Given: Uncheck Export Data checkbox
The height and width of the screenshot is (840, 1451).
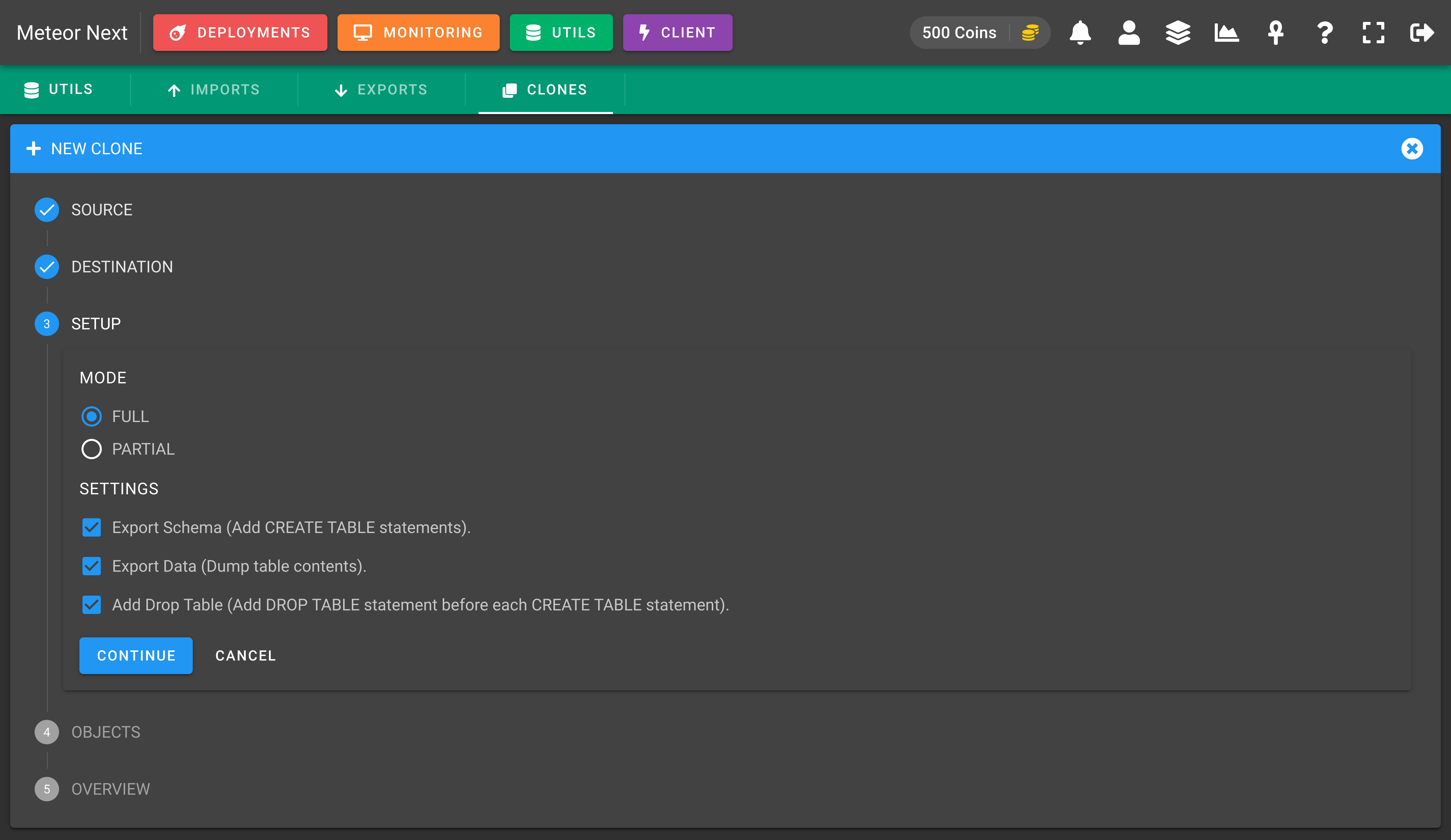Looking at the screenshot, I should (92, 566).
